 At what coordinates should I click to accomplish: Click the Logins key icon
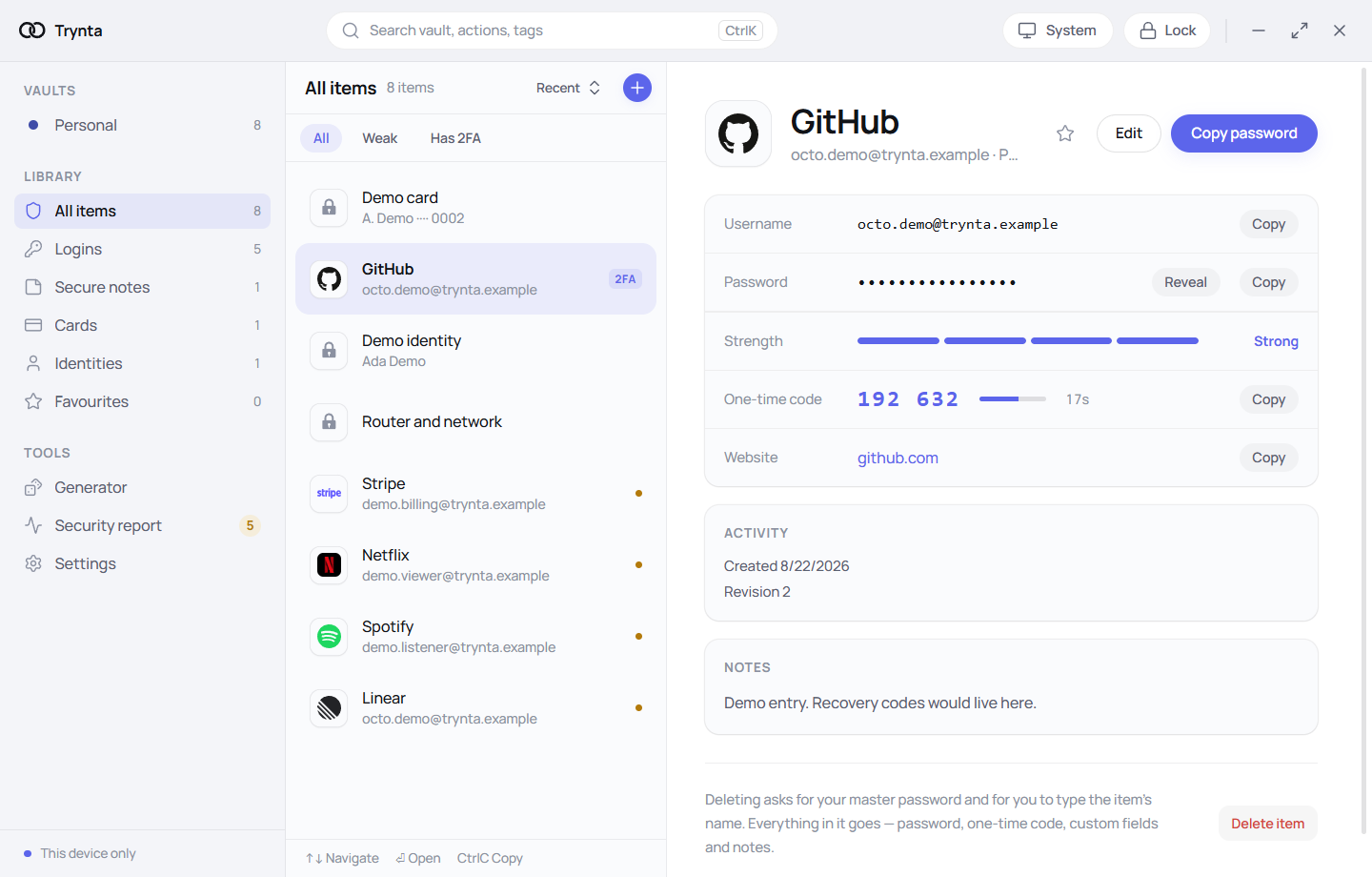point(33,249)
